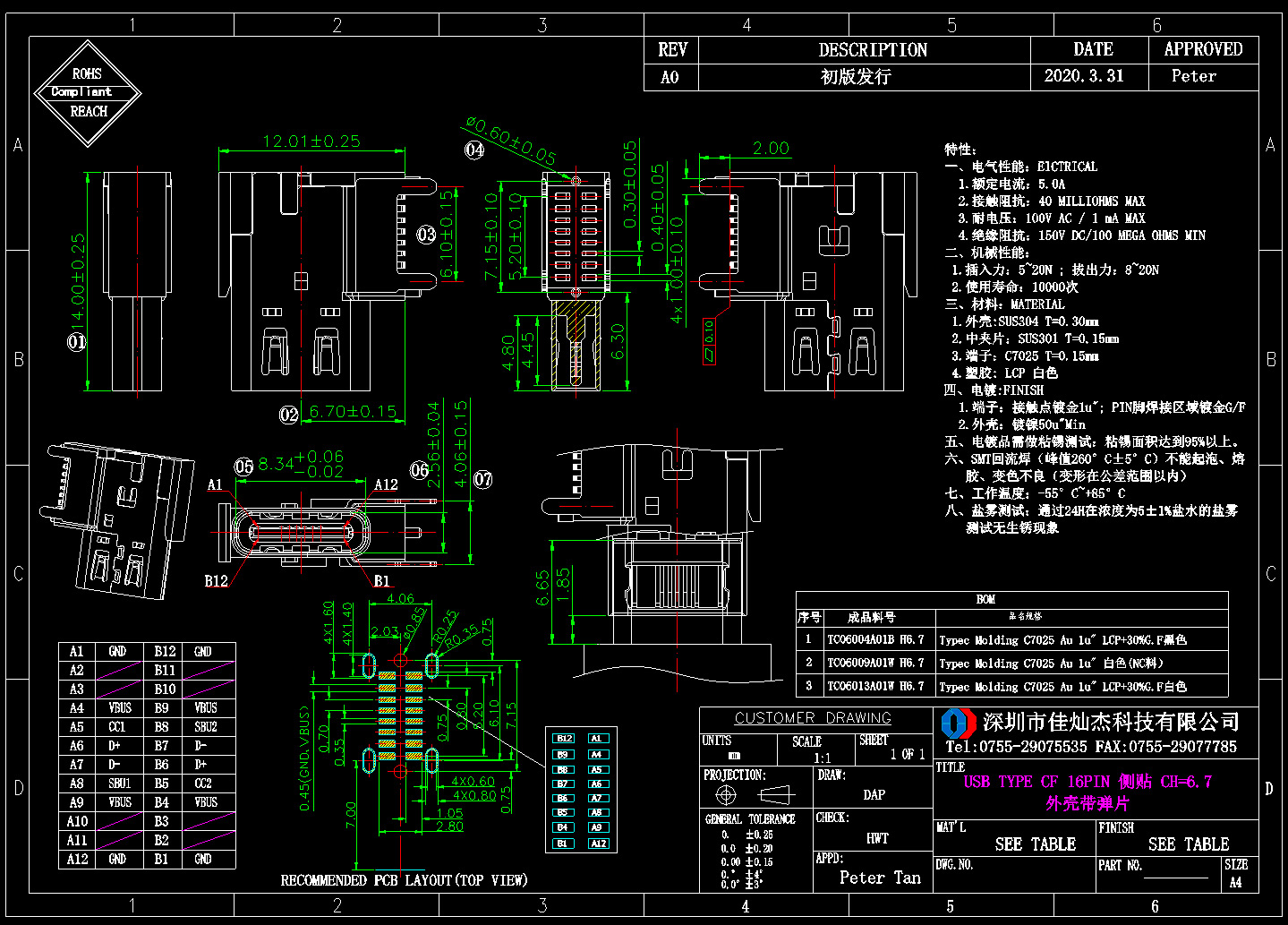Click the ROHS Compliant REACH diamond logo
The image size is (1288, 925).
(88, 93)
